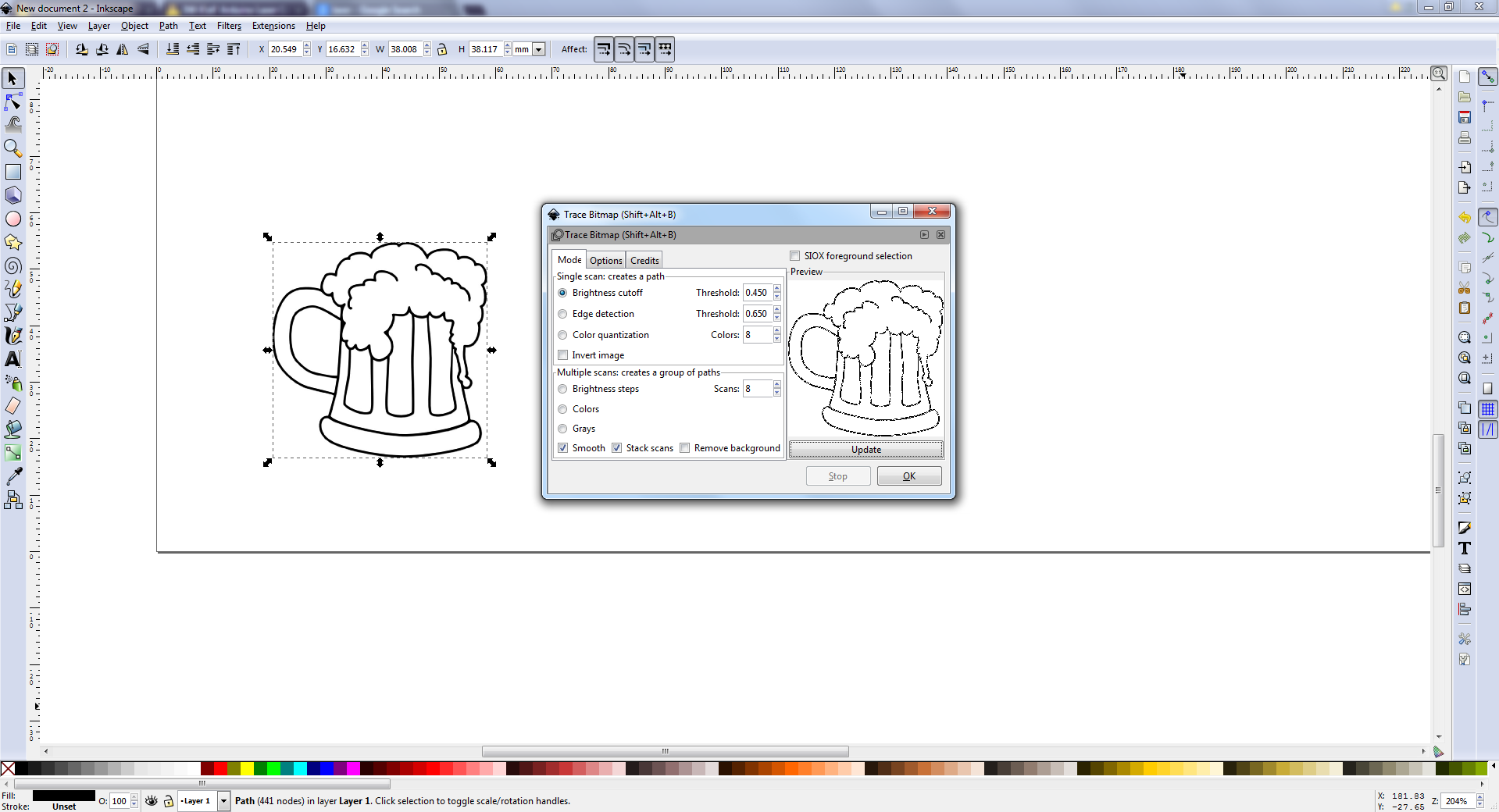Image resolution: width=1499 pixels, height=812 pixels.
Task: Click the X position input field
Action: 285,49
